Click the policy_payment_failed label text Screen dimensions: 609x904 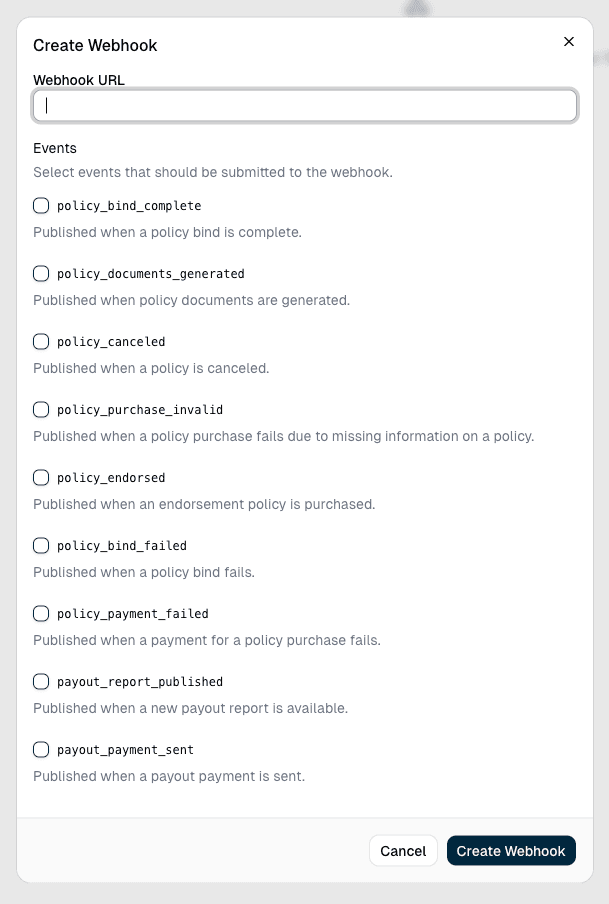[132, 614]
